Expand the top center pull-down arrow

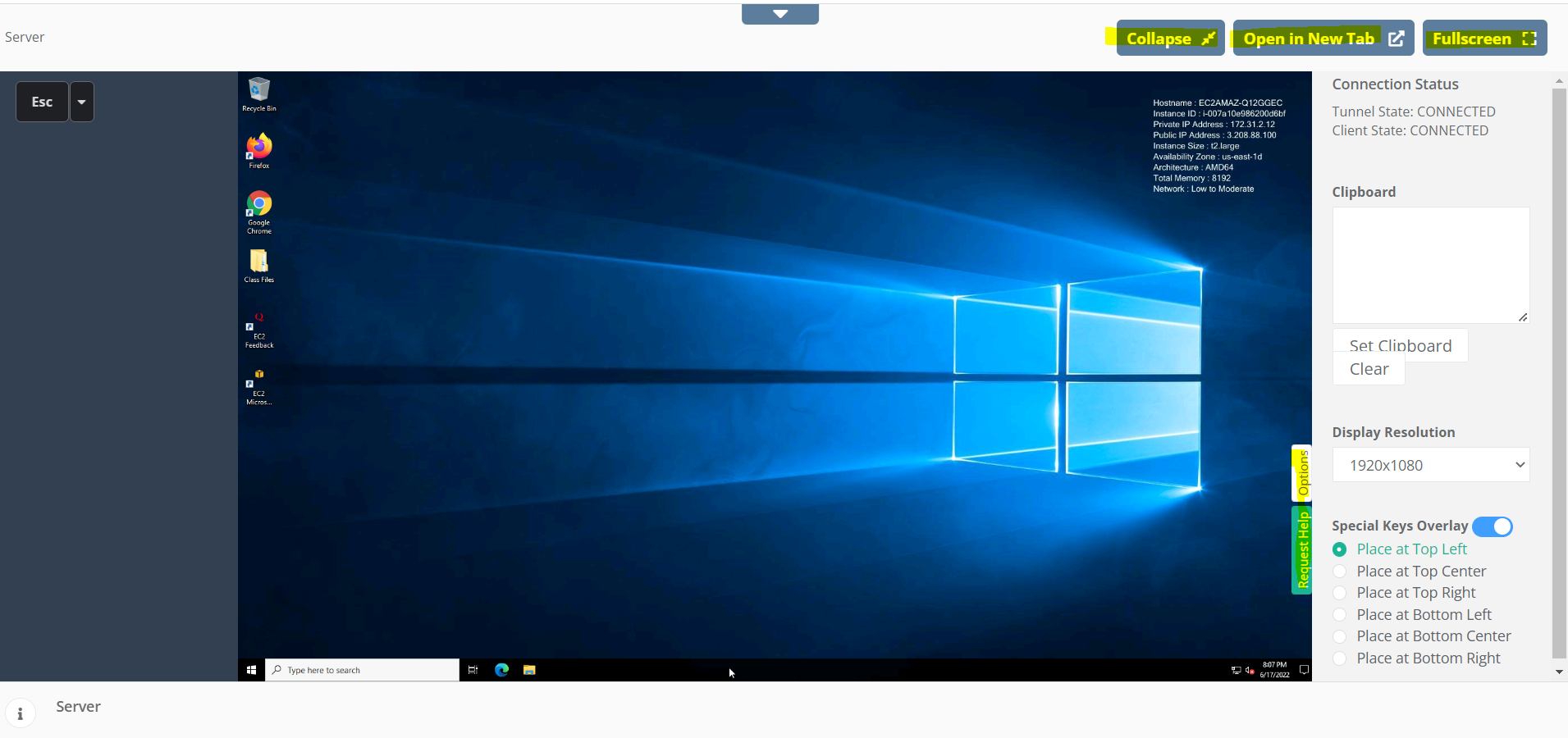click(780, 14)
